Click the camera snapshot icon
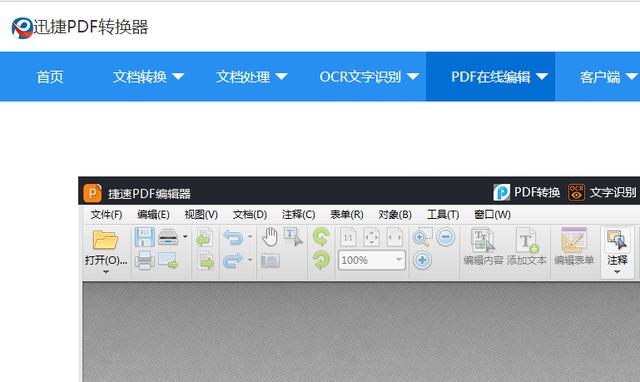Screen dimensions: 640x382 click(270, 260)
